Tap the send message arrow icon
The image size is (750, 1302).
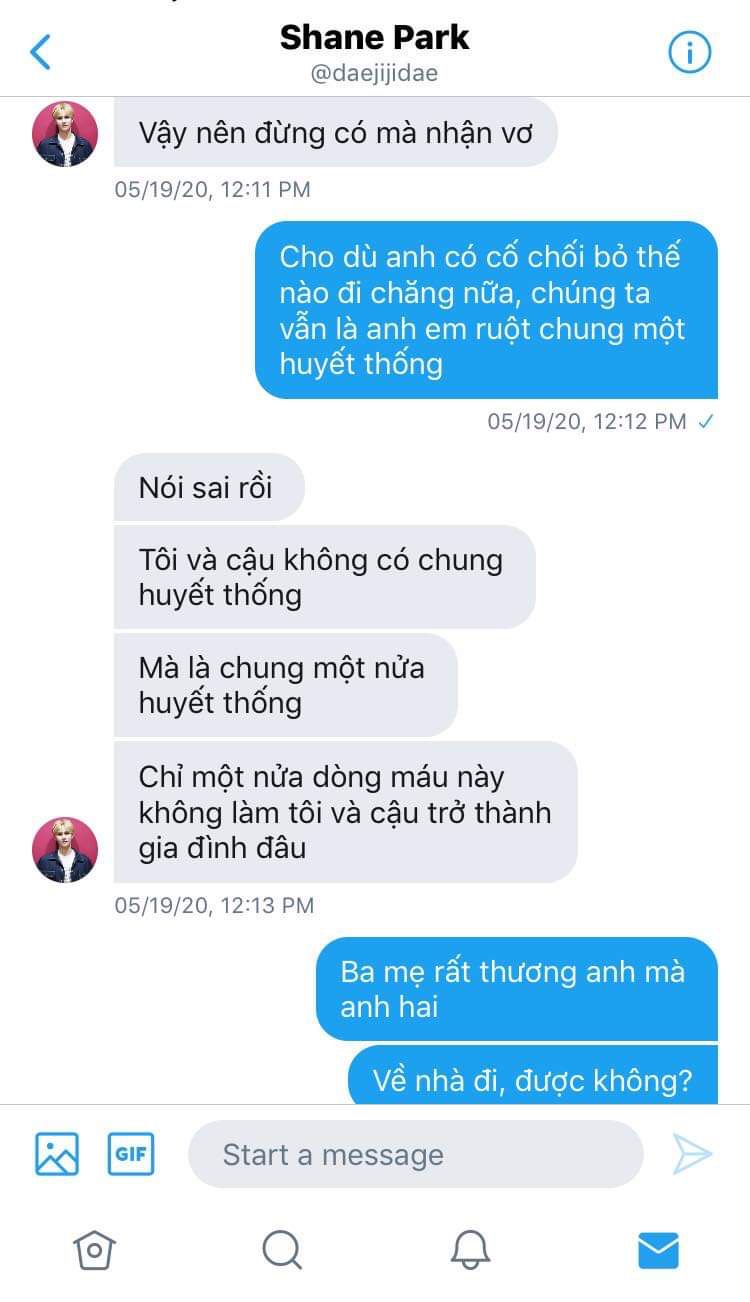(x=692, y=1154)
